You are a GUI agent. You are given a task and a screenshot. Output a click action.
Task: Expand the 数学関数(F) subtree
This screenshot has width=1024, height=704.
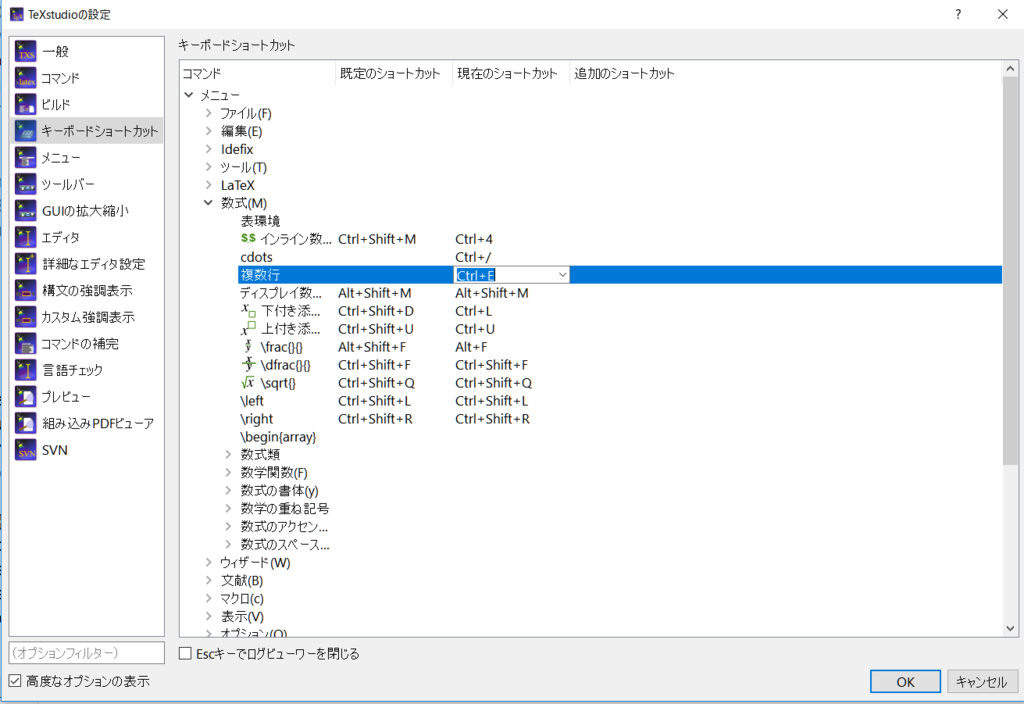point(228,472)
